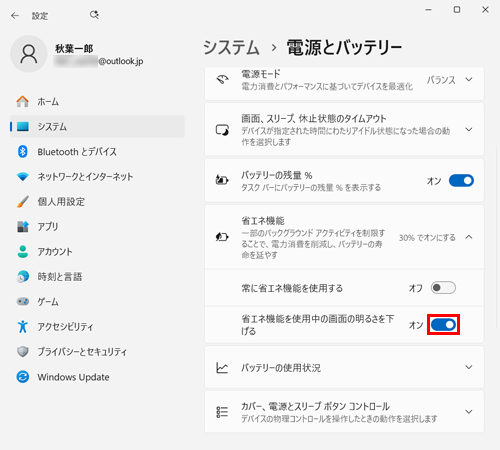Click the 設定 window title text
This screenshot has width=500, height=450.
click(x=40, y=16)
